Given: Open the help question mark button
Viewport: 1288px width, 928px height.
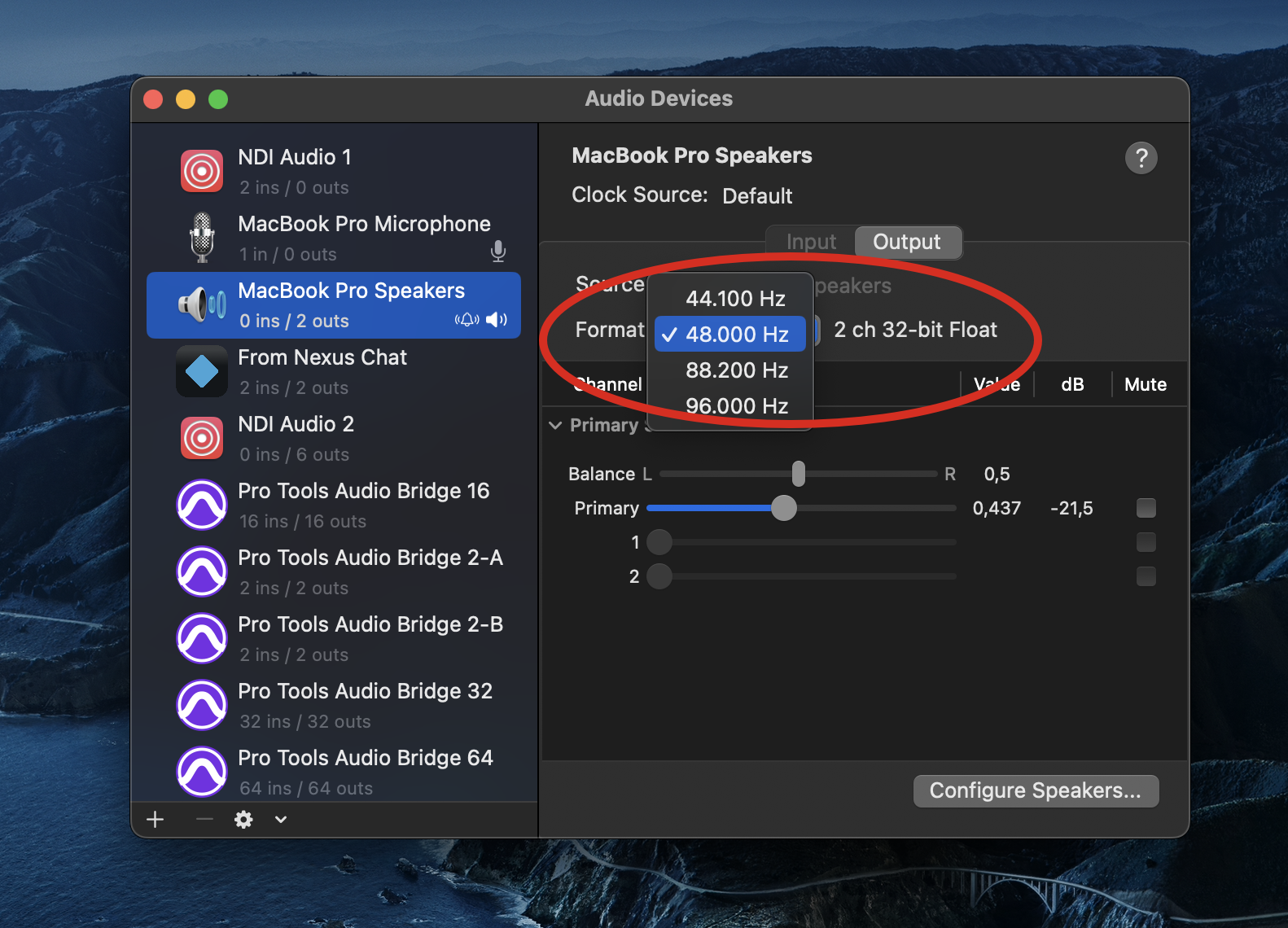Looking at the screenshot, I should point(1141,158).
